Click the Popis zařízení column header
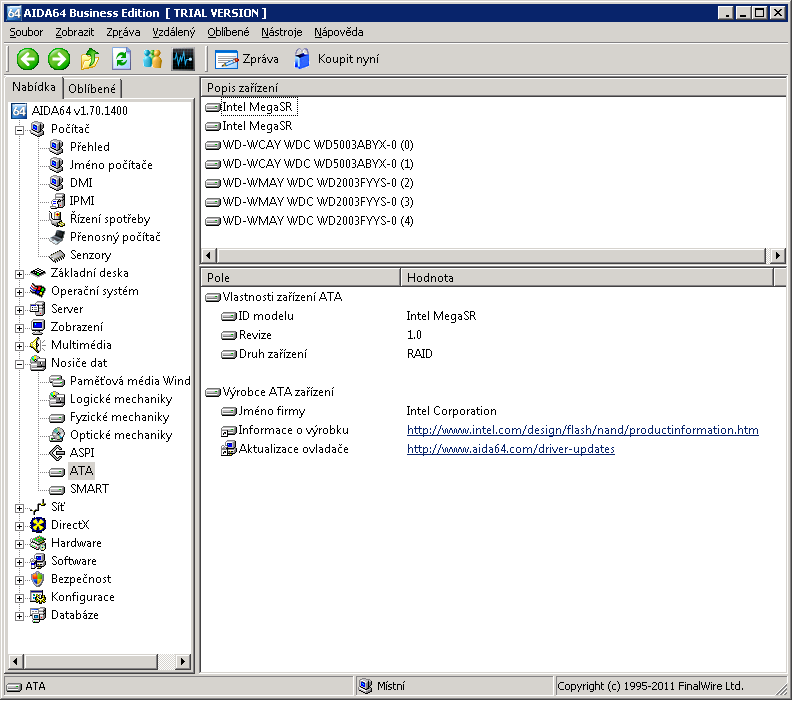Screen dimensions: 792x701 click(x=493, y=88)
